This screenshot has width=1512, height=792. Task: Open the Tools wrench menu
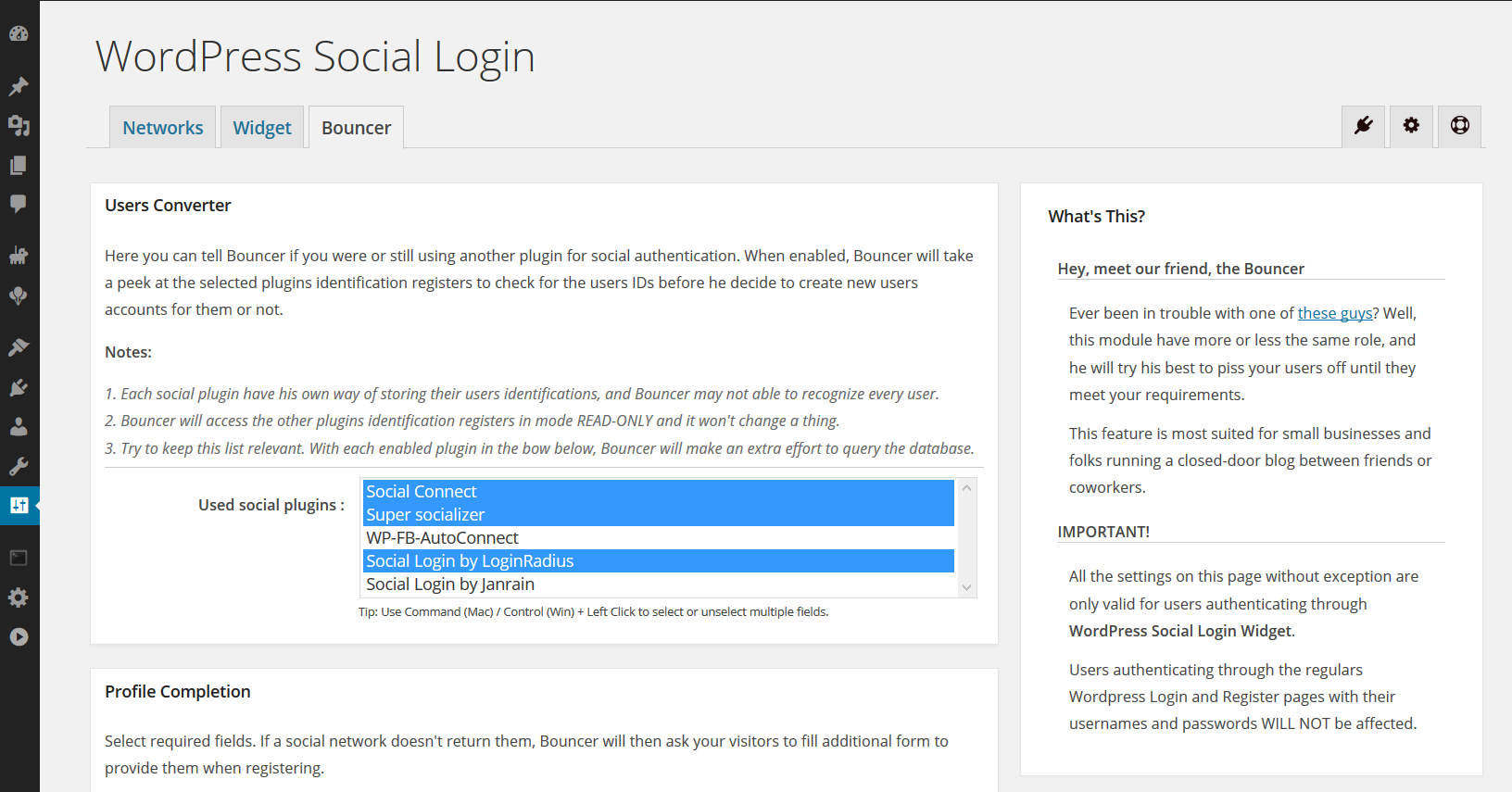pos(19,466)
